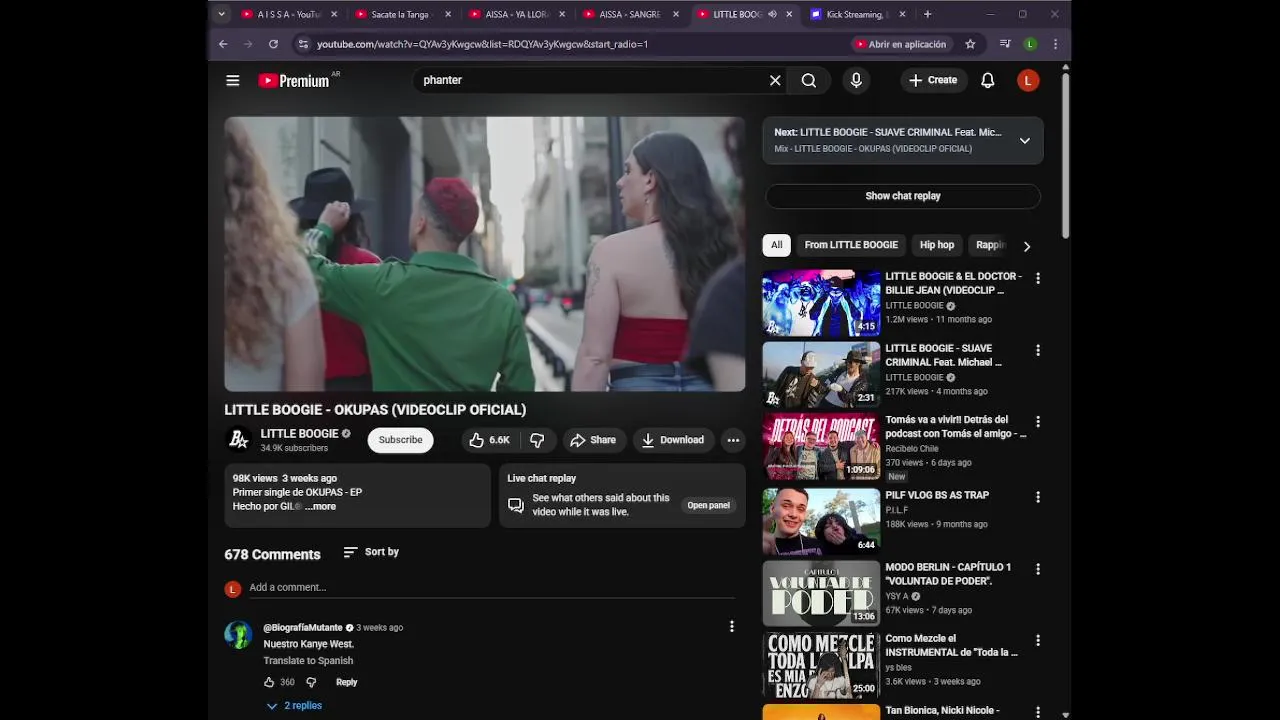Click the Create button

[932, 81]
